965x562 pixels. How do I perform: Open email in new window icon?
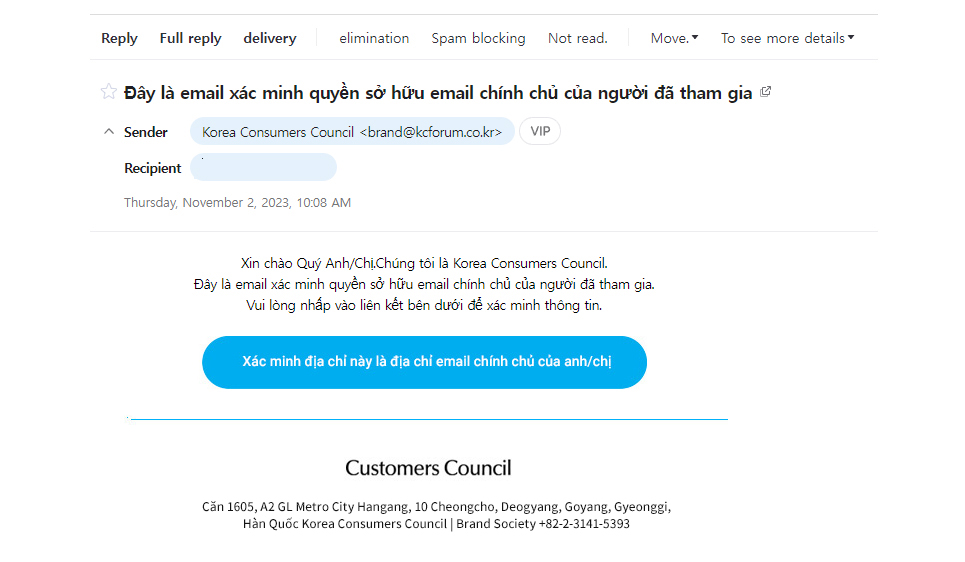766,92
